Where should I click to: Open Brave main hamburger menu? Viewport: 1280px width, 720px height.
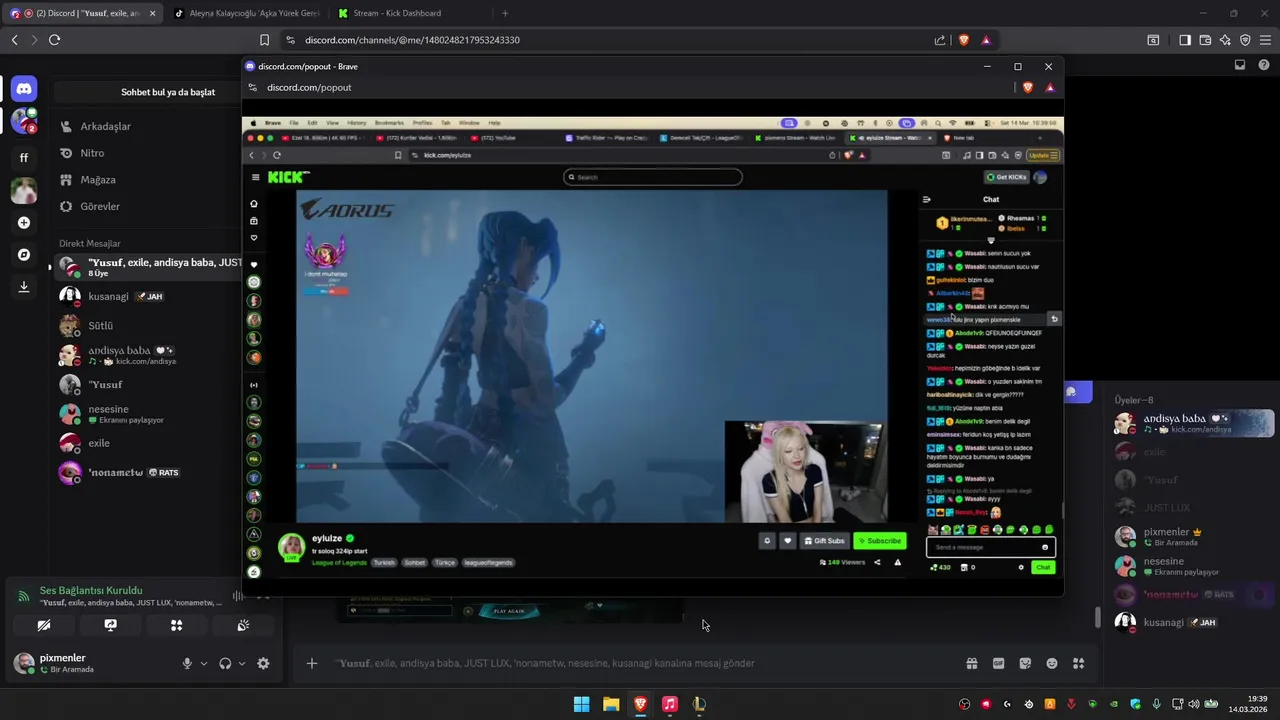pyautogui.click(x=1266, y=40)
